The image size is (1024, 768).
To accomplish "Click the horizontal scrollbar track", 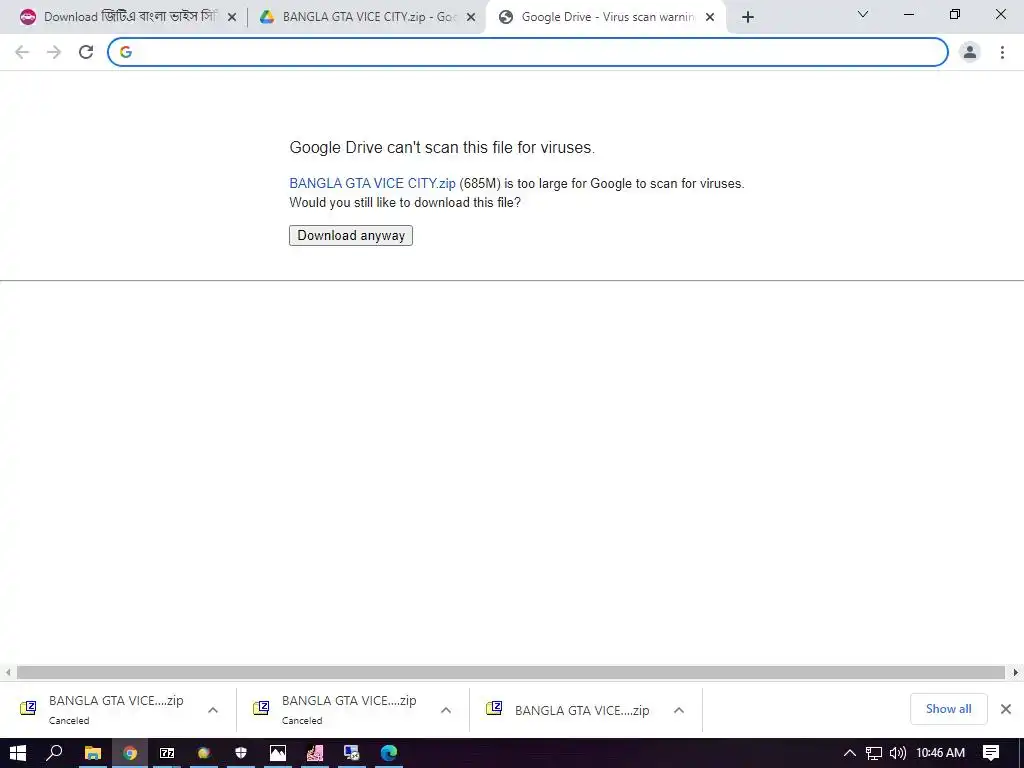I will pos(511,673).
